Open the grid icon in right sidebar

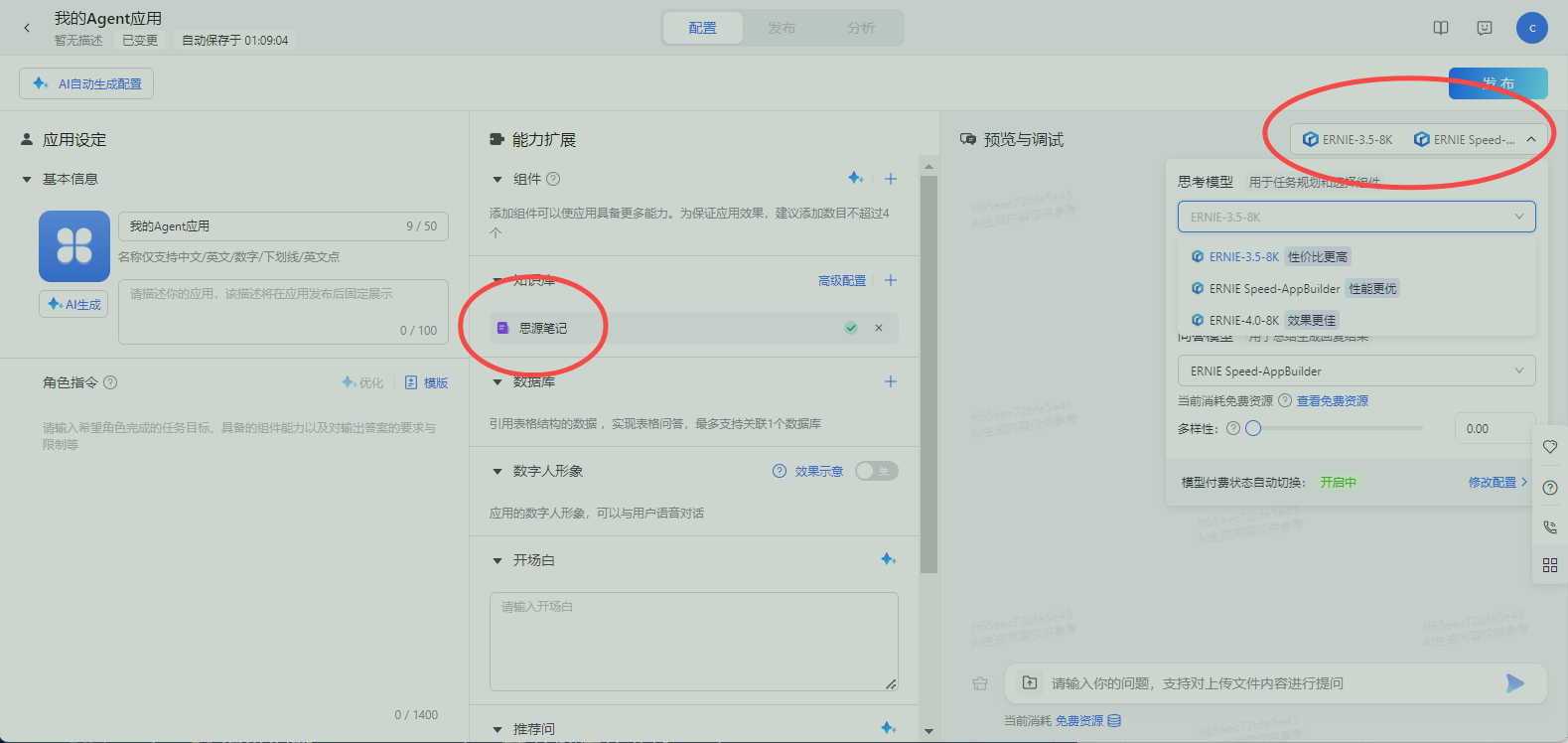coord(1550,565)
